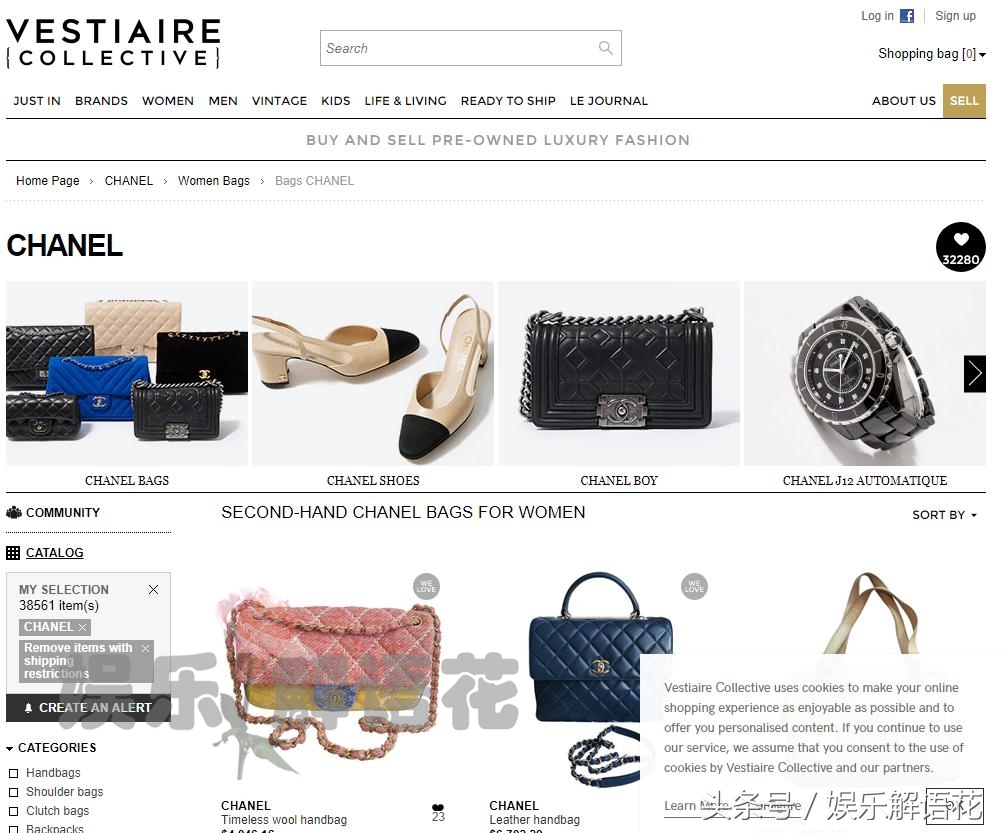
Task: Check the Clutch bags category box
Action: click(x=13, y=811)
